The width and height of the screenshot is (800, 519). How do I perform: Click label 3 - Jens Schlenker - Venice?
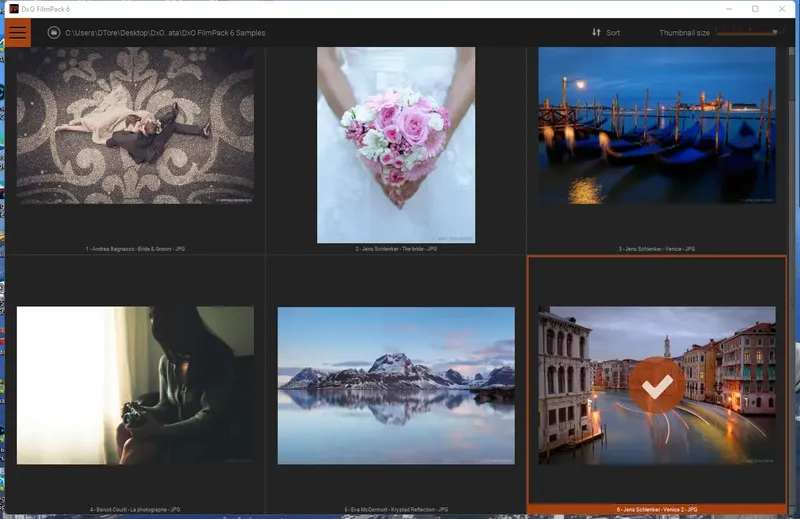pos(657,249)
